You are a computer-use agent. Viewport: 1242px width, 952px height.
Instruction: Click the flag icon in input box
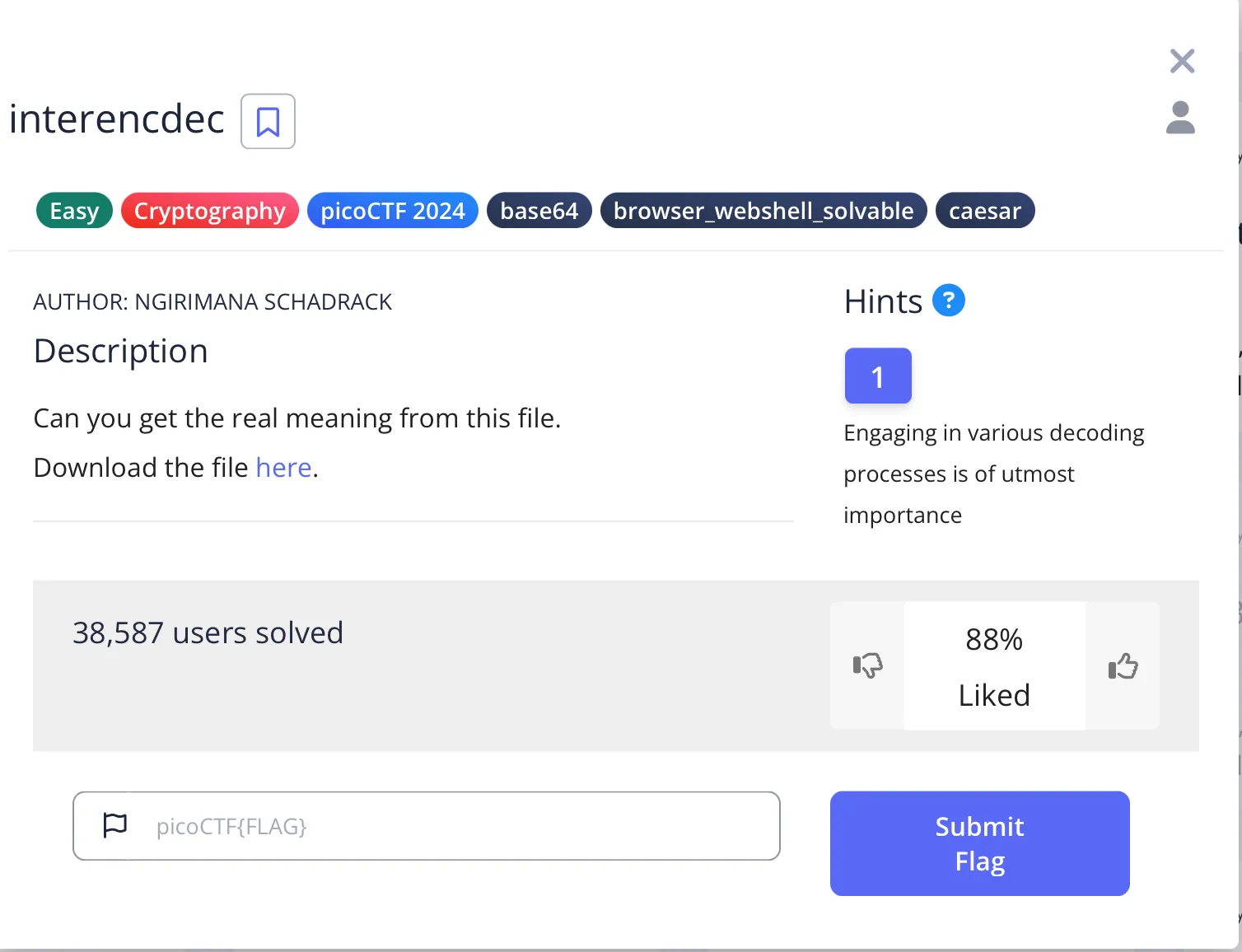pyautogui.click(x=115, y=825)
